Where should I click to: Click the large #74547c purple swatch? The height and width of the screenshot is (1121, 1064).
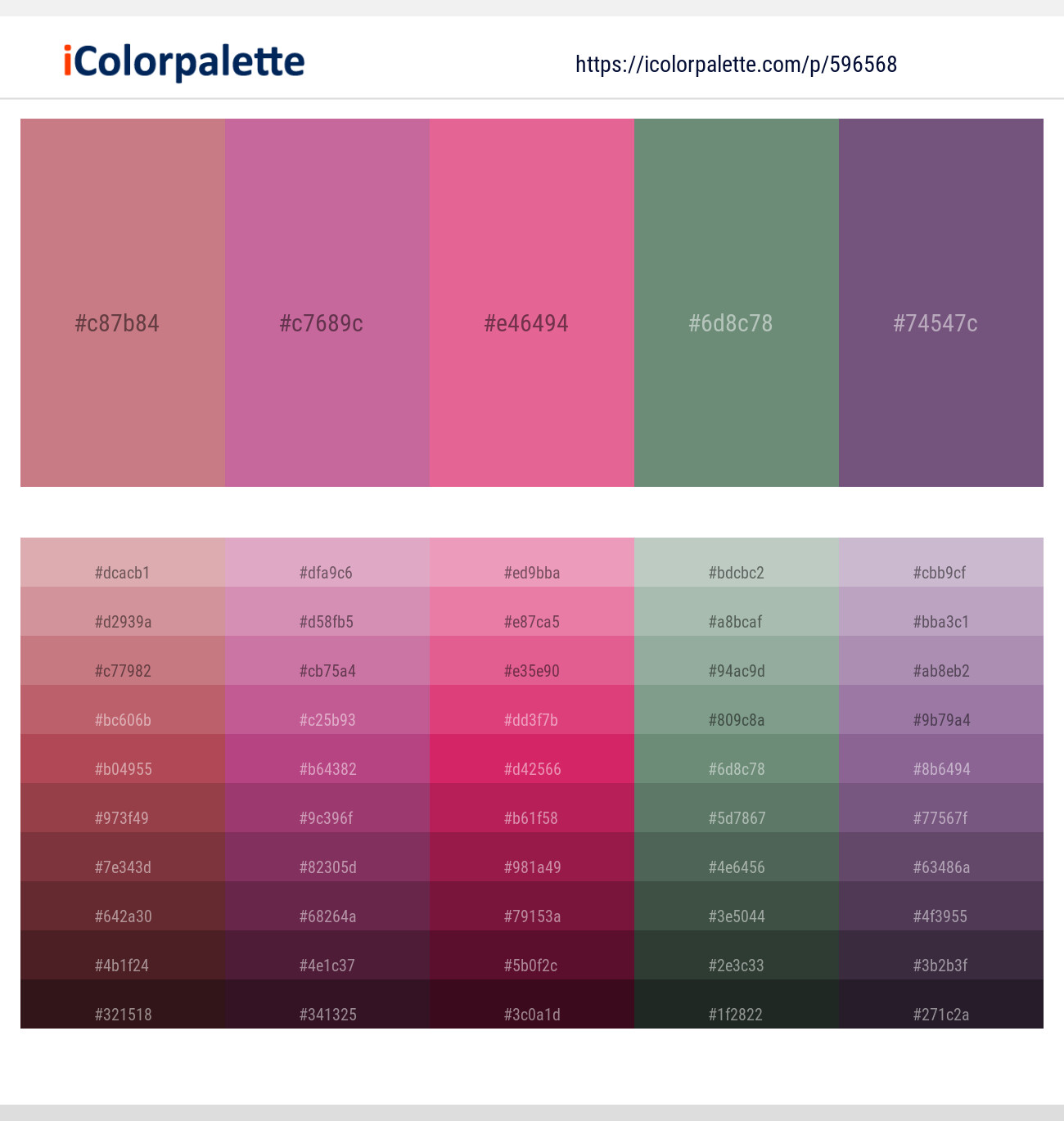(x=941, y=303)
